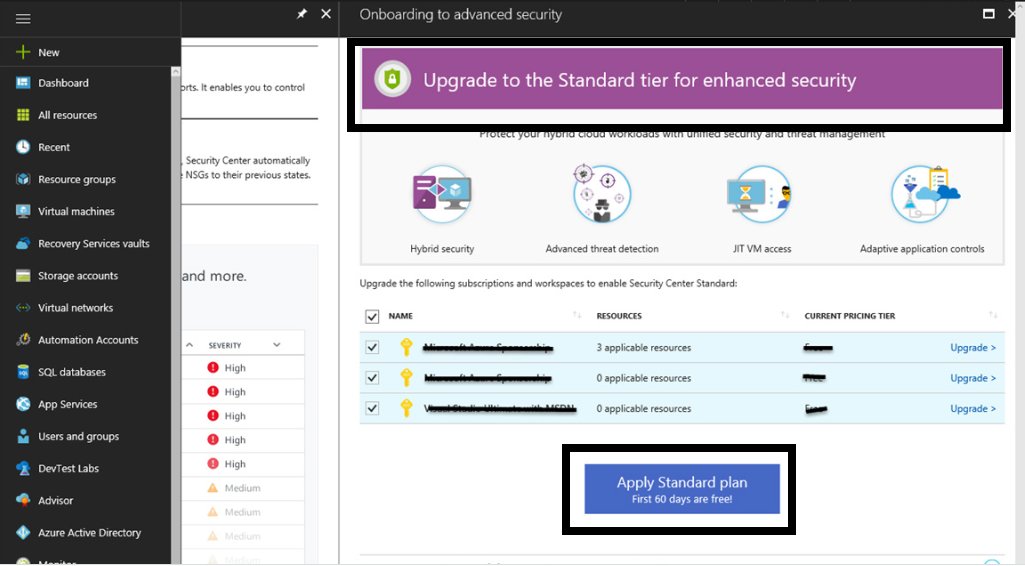Image resolution: width=1025 pixels, height=566 pixels.
Task: Click SEVERITY column header text
Action: pos(225,345)
